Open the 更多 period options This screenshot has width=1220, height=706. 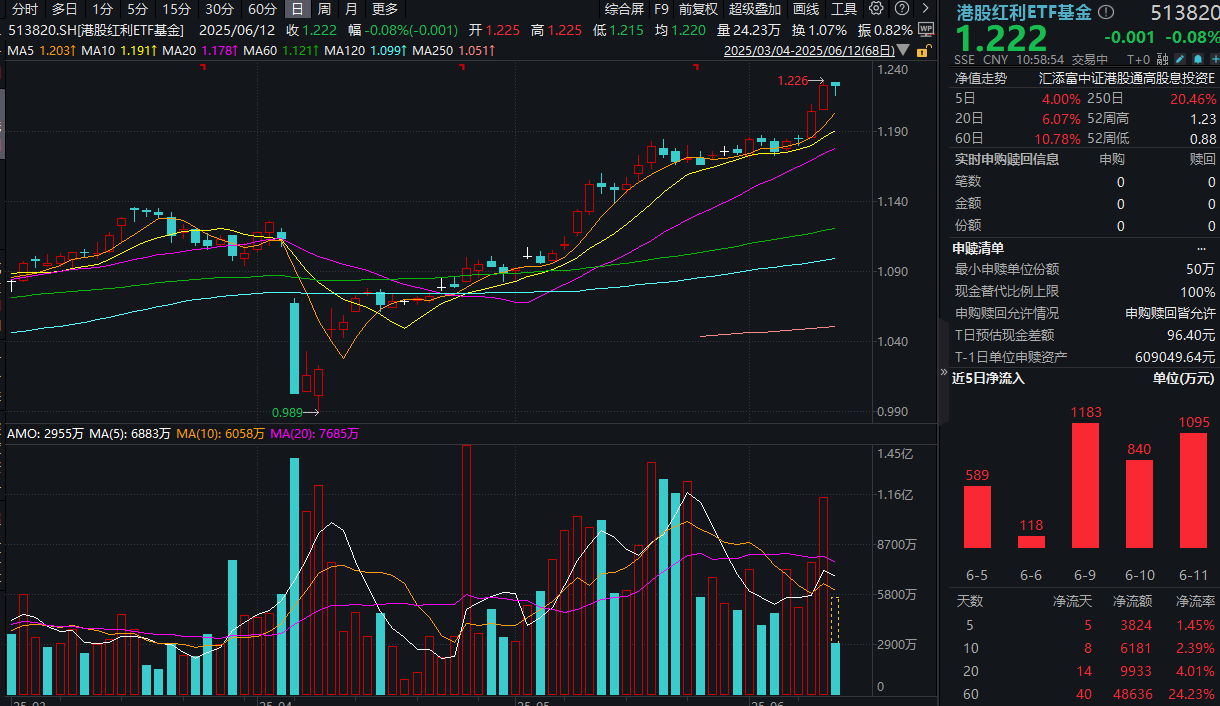(384, 9)
